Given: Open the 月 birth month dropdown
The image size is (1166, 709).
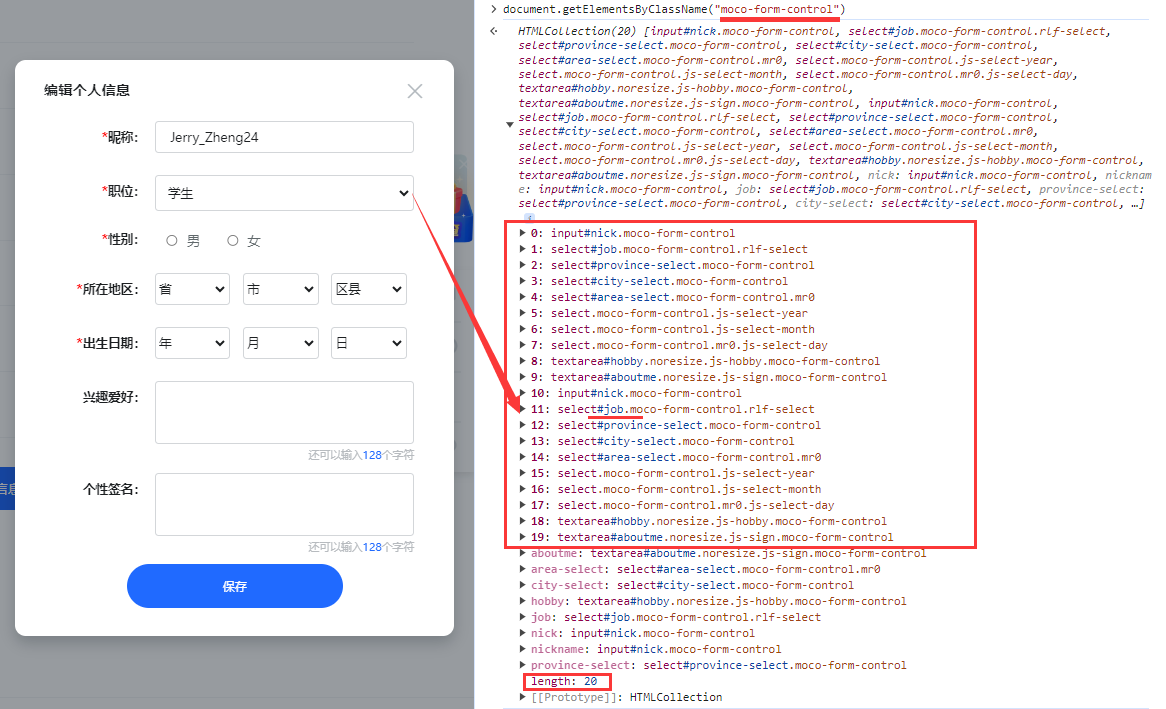Looking at the screenshot, I should tap(280, 343).
